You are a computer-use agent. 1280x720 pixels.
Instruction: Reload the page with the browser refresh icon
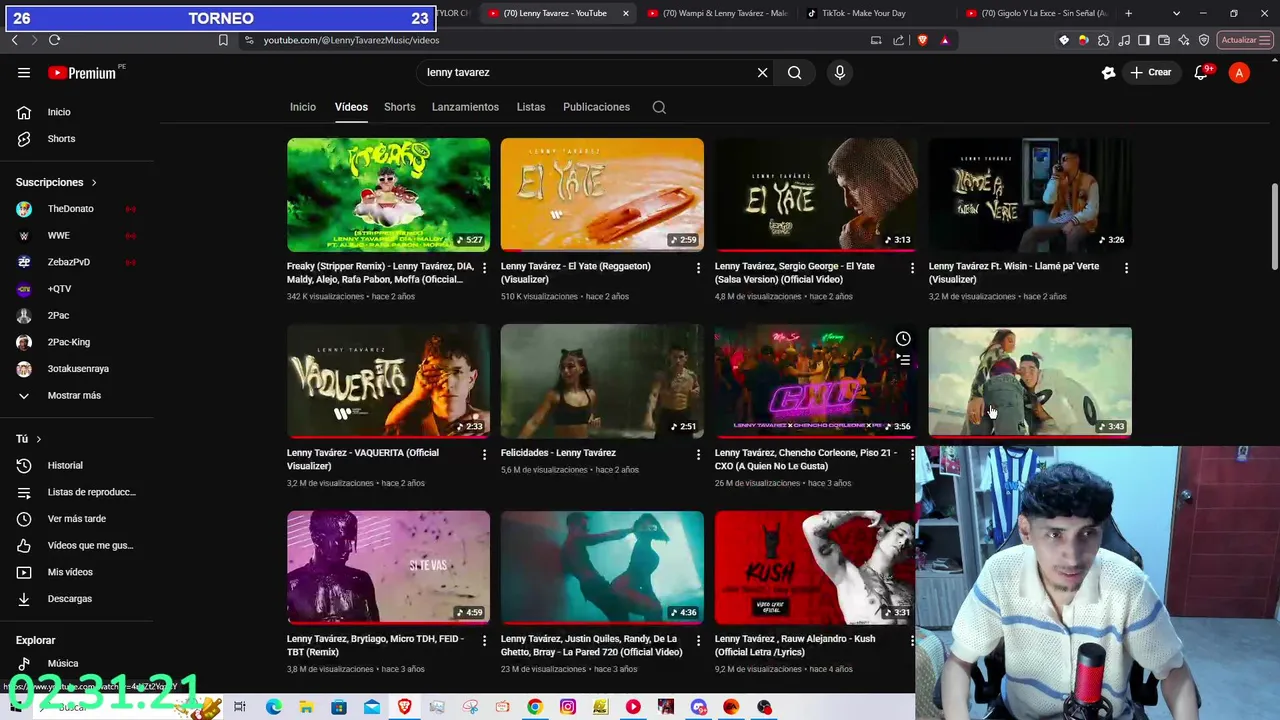coord(54,40)
